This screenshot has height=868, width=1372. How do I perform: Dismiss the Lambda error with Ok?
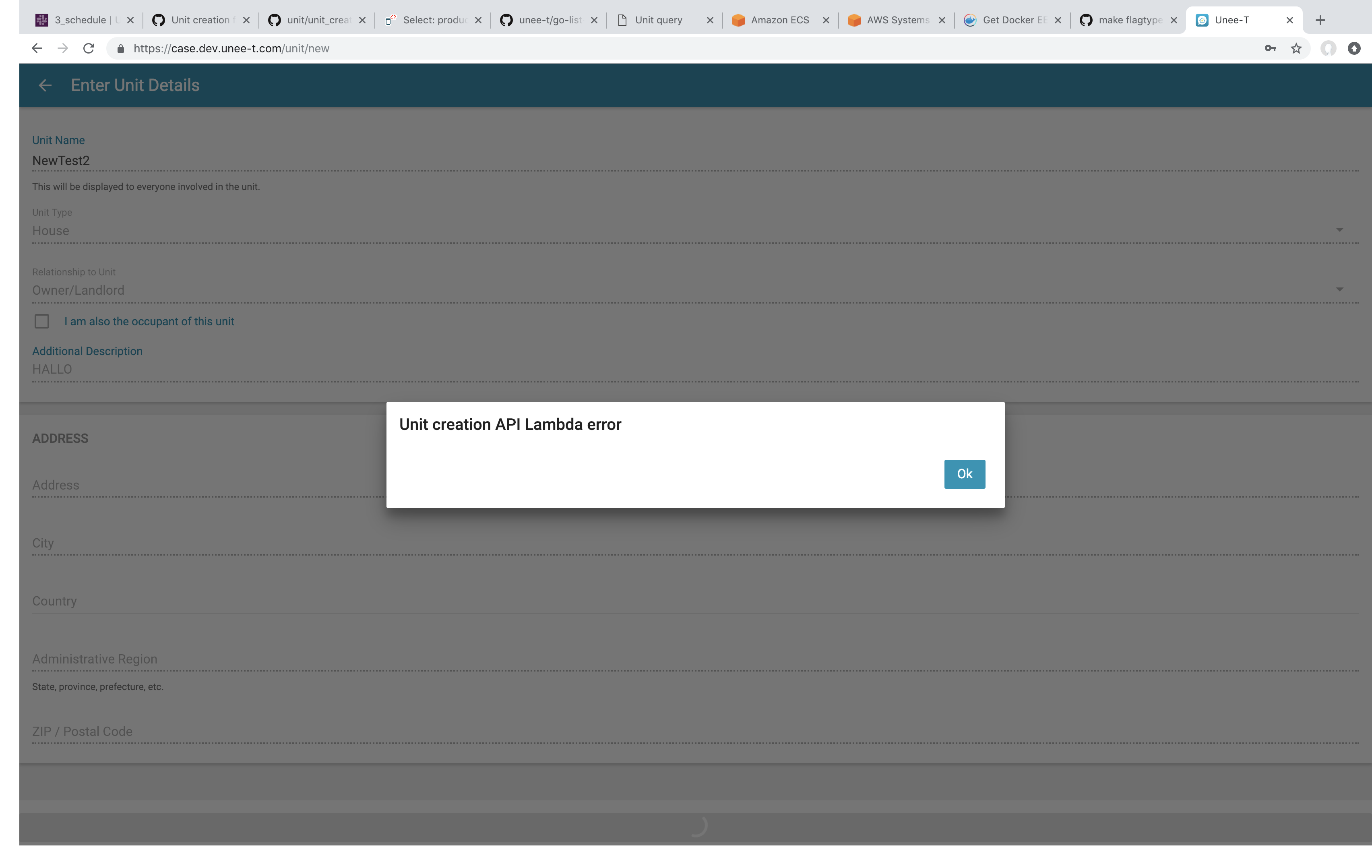coord(964,473)
